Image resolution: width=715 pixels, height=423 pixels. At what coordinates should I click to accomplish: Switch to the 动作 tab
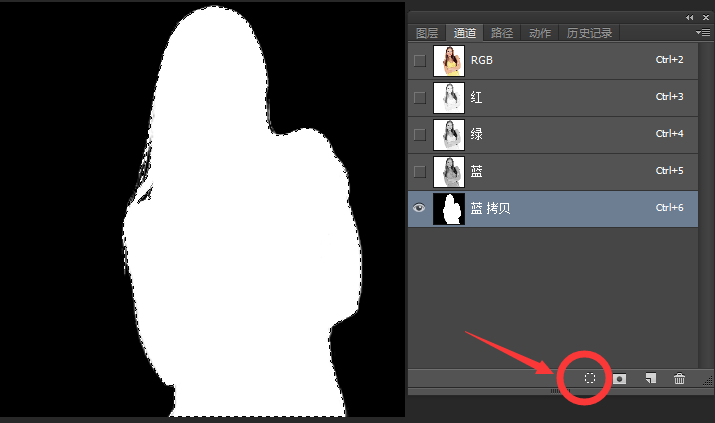click(540, 33)
